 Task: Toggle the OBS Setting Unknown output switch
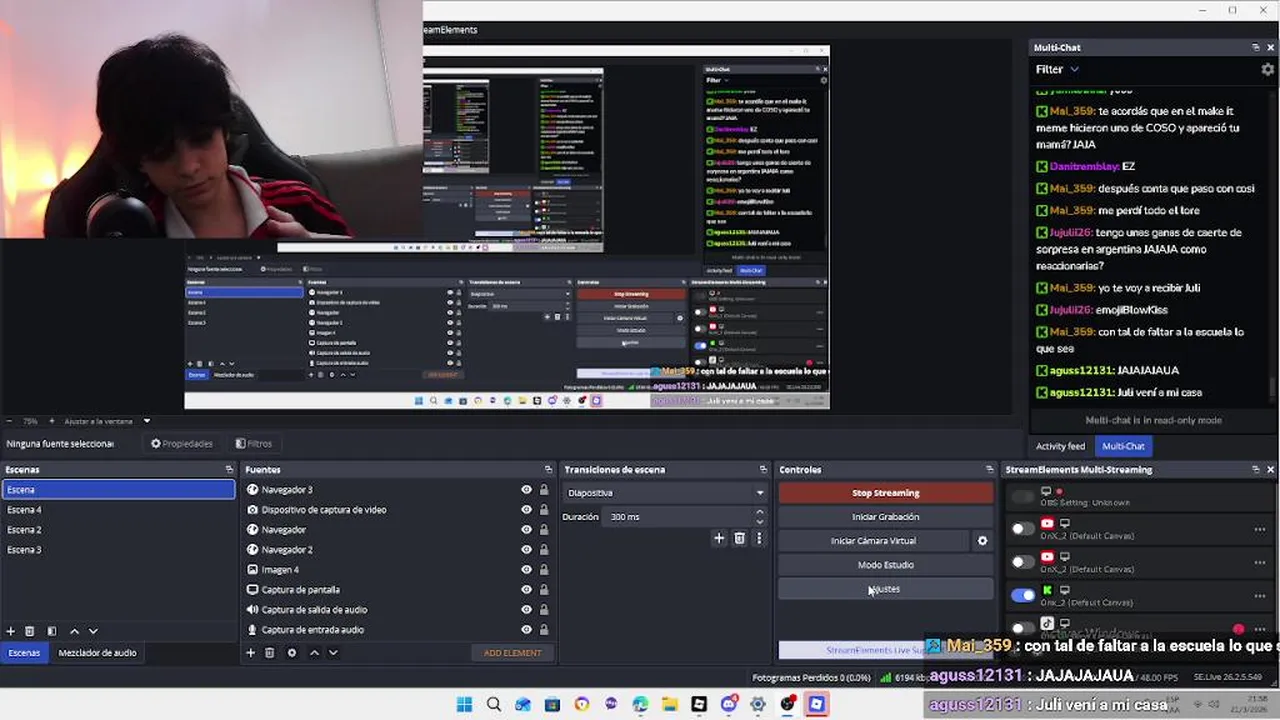click(1023, 496)
